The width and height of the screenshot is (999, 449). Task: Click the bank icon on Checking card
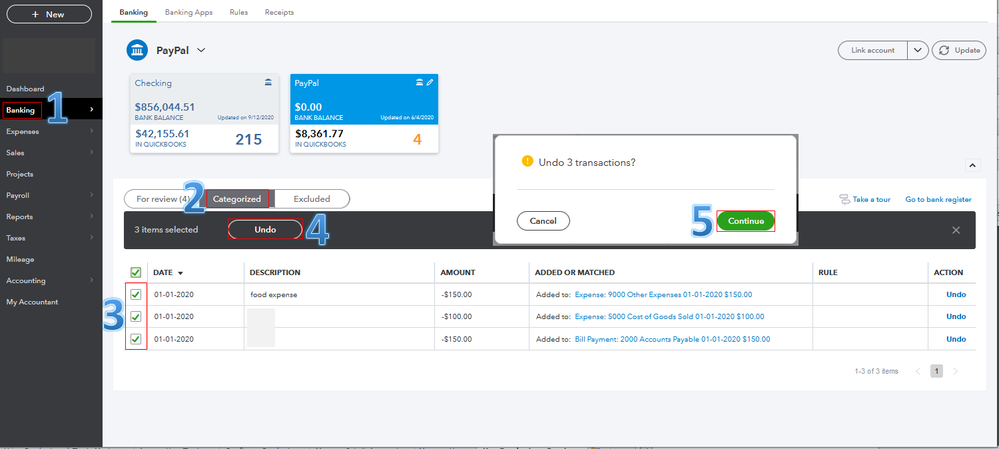[268, 82]
